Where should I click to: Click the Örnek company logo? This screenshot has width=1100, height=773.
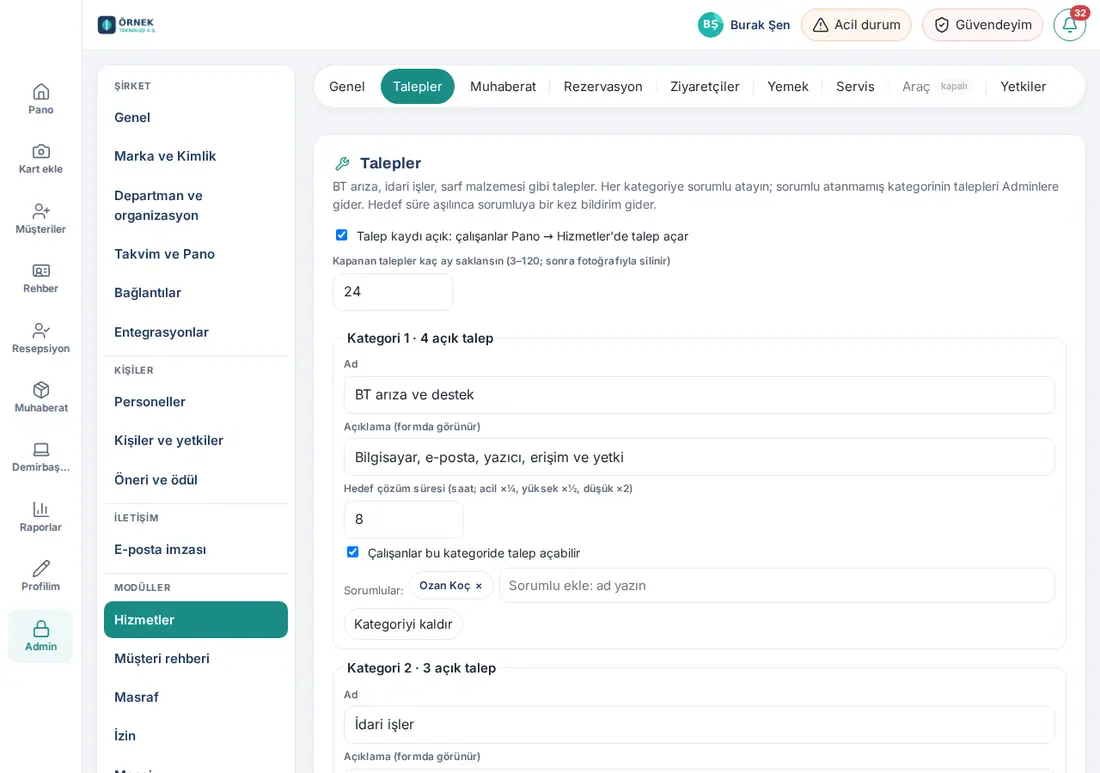pyautogui.click(x=127, y=25)
